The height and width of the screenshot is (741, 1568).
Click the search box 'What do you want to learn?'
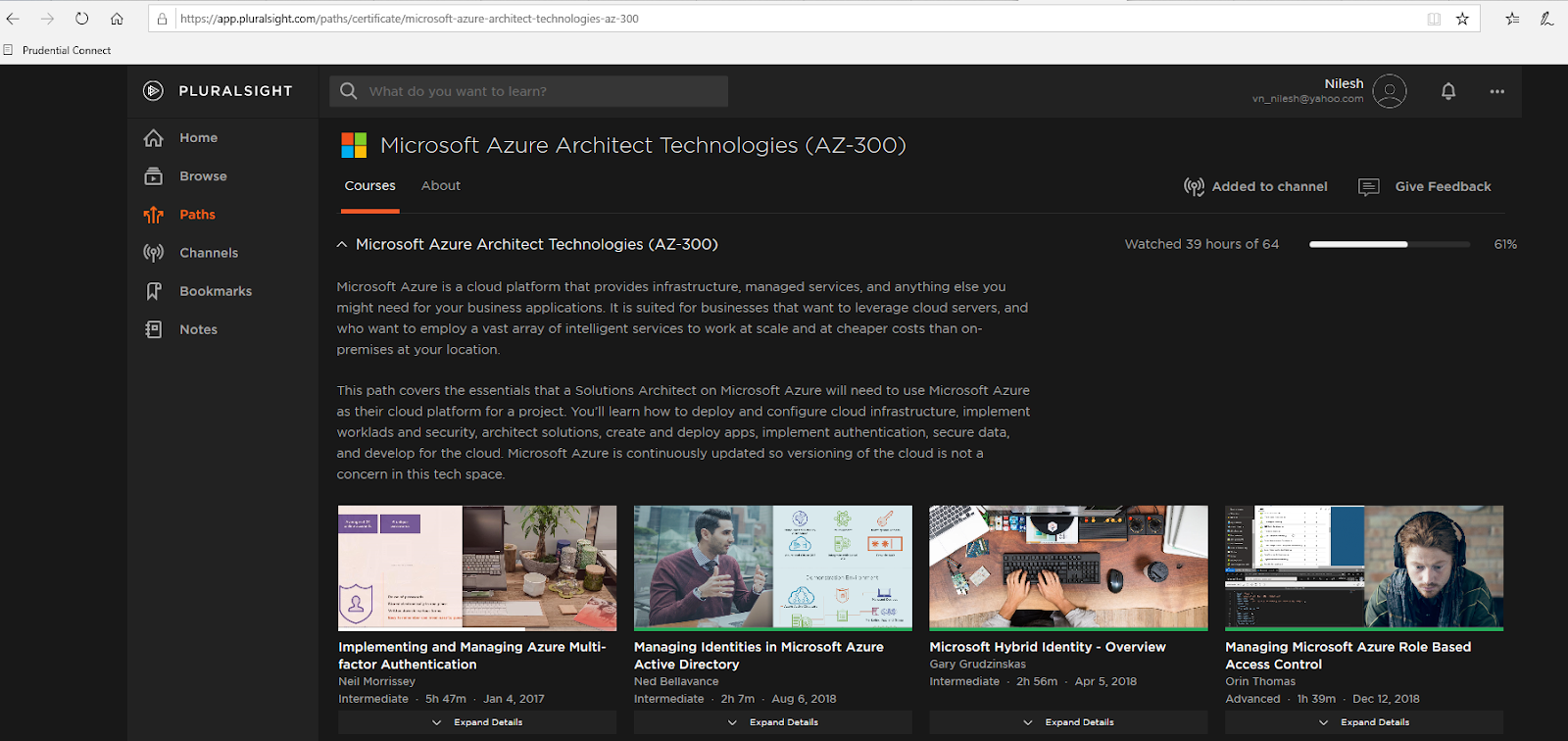[x=529, y=91]
